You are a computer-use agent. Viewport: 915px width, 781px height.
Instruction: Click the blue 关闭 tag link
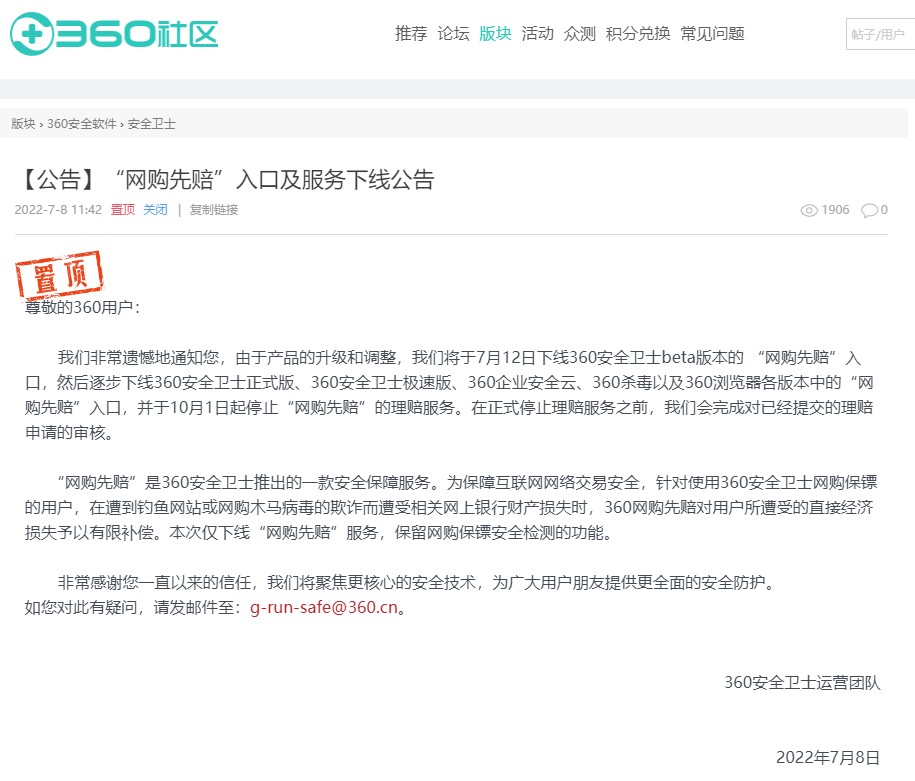click(x=155, y=210)
